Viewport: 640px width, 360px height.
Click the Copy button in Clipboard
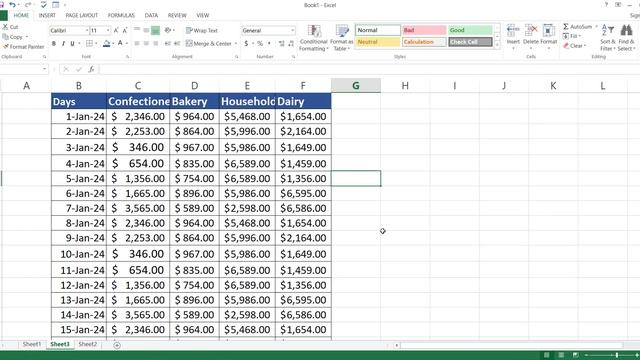click(12, 37)
